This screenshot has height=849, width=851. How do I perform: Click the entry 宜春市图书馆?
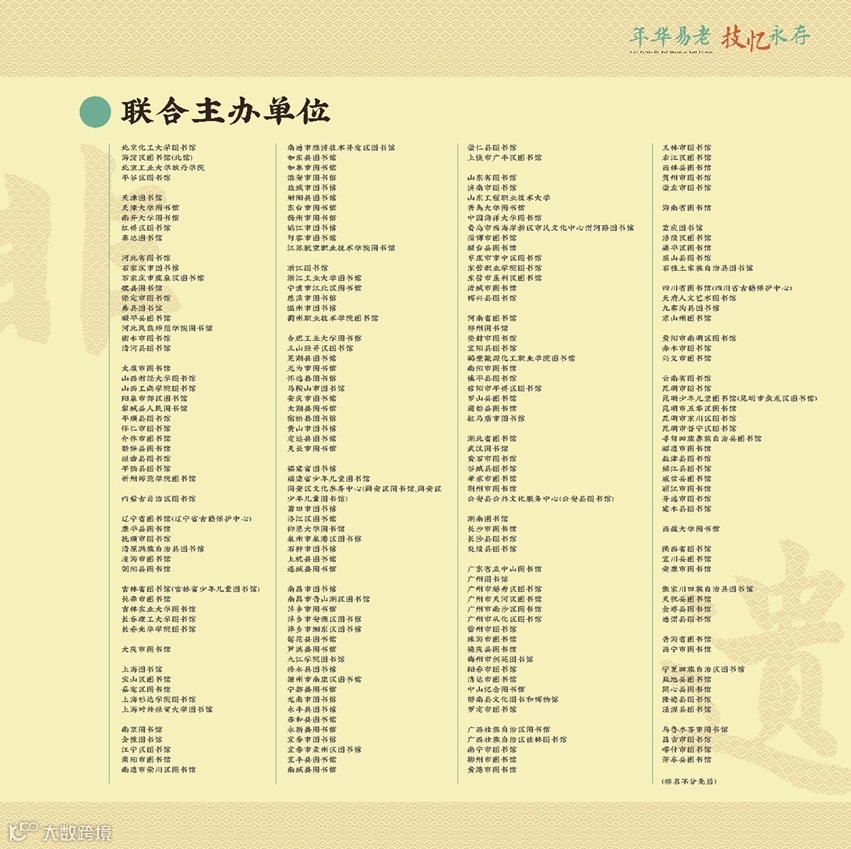coord(312,739)
